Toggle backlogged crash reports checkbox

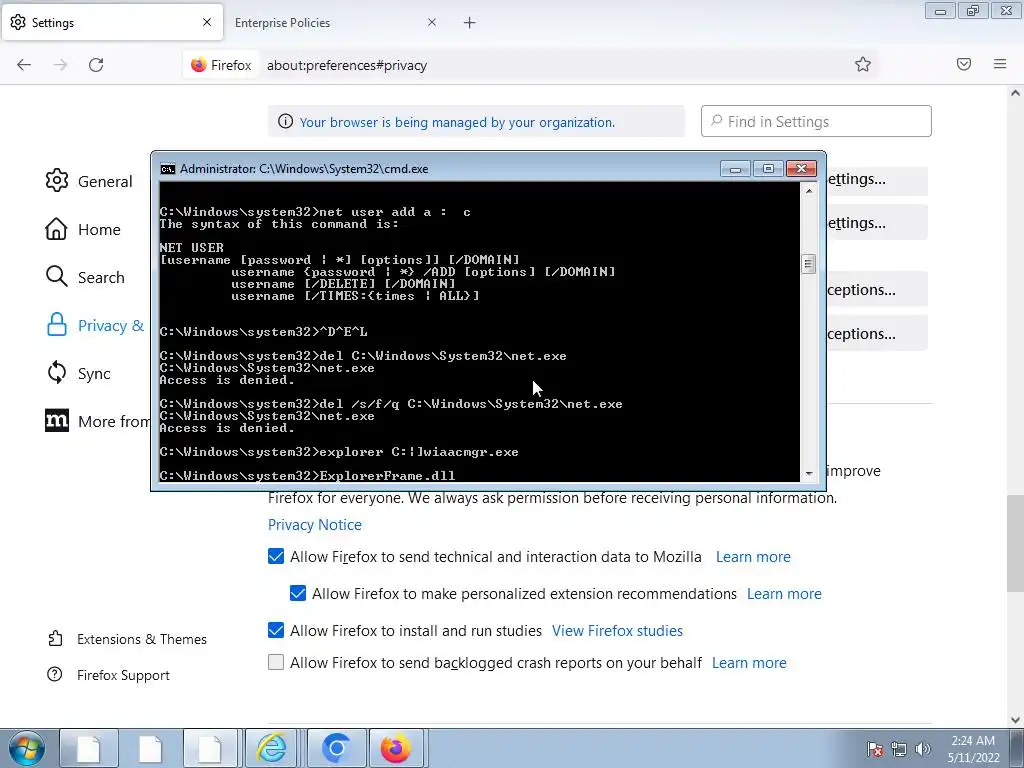(x=276, y=662)
